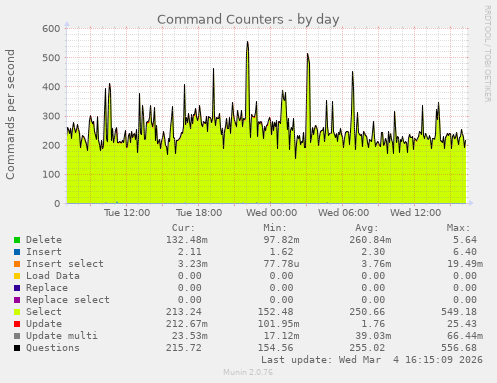
Task: Click the Select max value 549.18
Action: pos(459,312)
